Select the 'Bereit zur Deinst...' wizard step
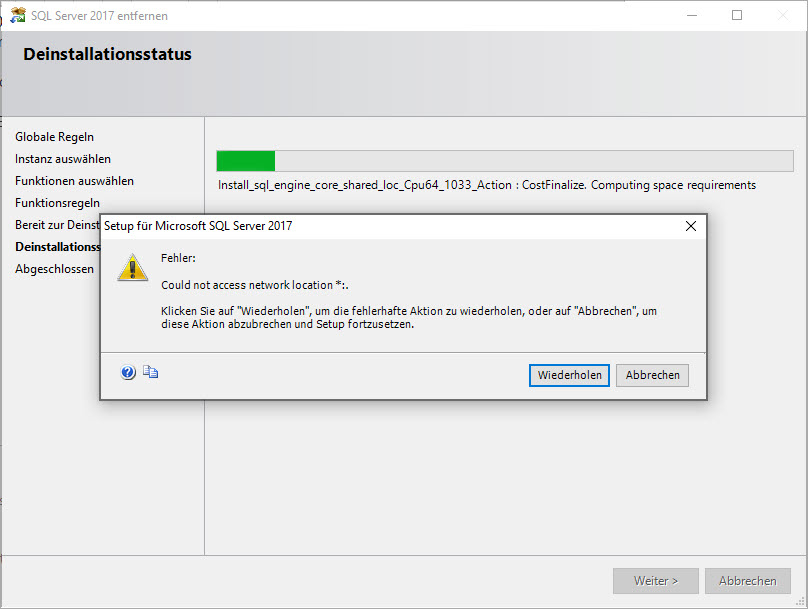Image resolution: width=808 pixels, height=609 pixels. [x=57, y=225]
